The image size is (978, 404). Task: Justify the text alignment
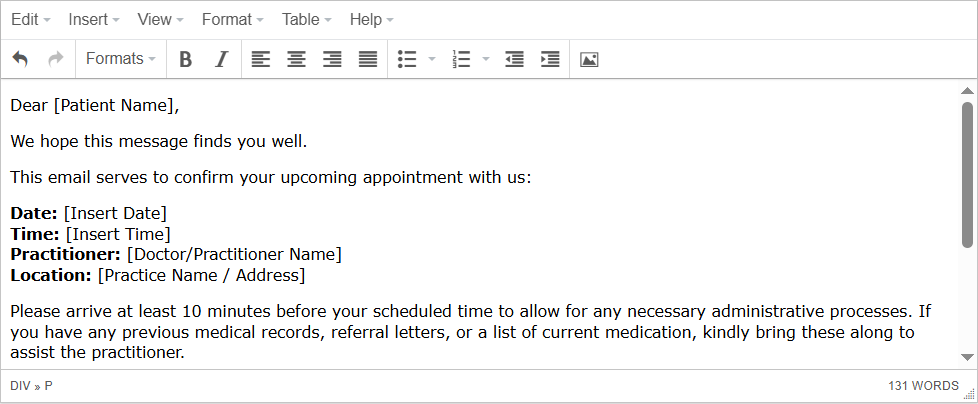368,59
